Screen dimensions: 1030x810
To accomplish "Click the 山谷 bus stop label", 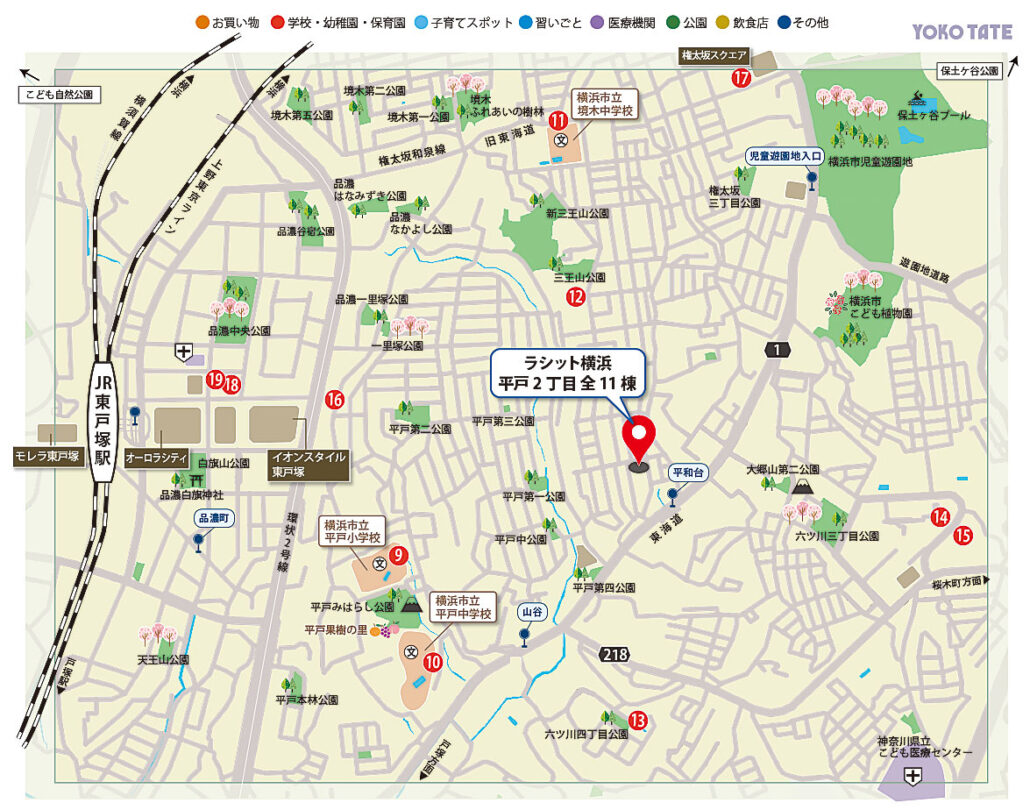I will click(x=530, y=611).
